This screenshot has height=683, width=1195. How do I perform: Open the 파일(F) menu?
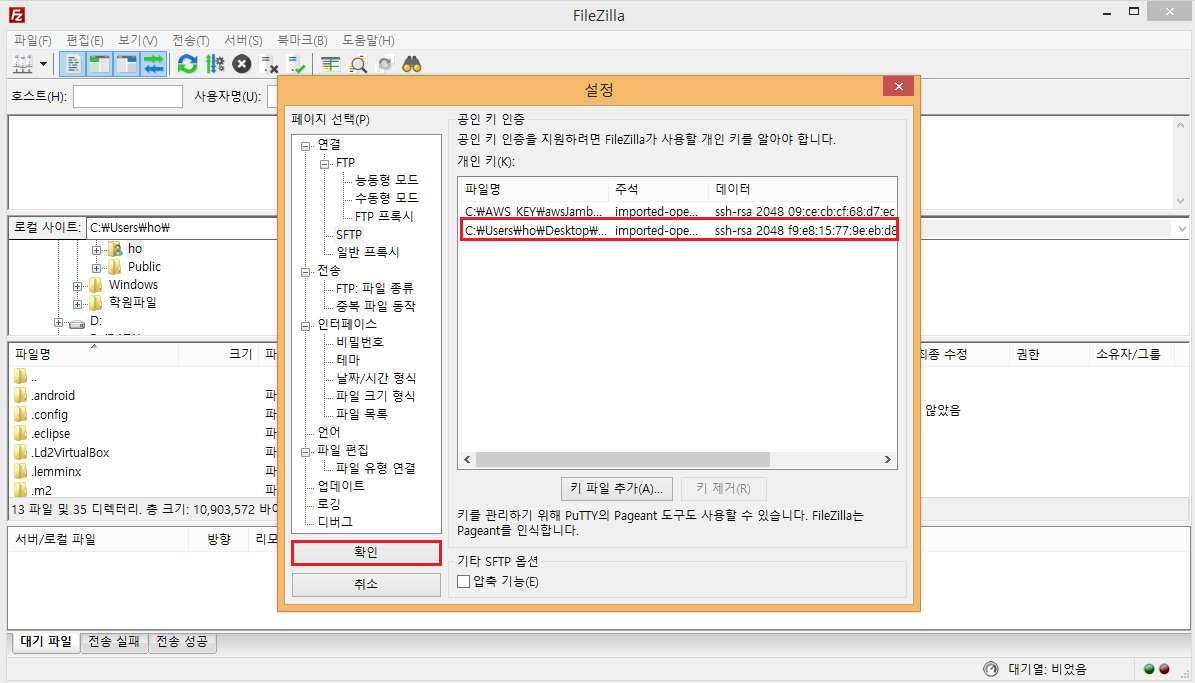33,40
